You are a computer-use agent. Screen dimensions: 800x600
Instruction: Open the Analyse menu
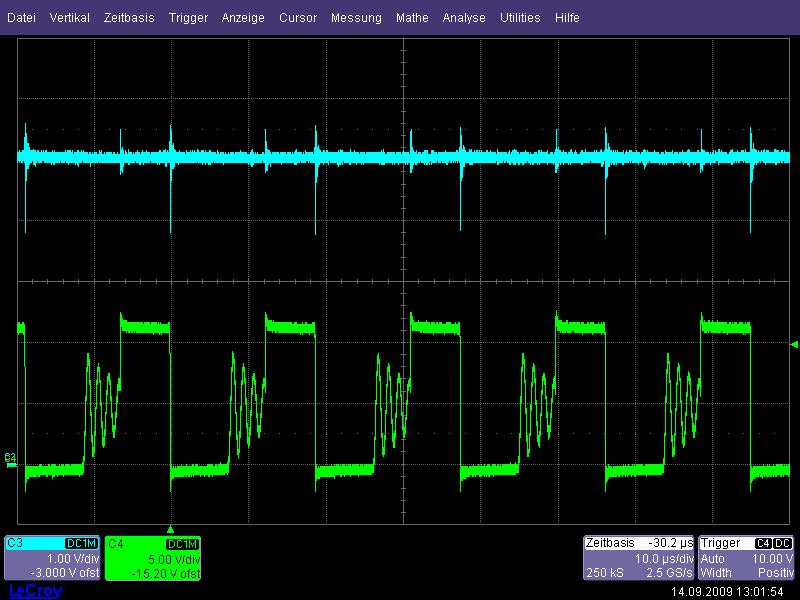pyautogui.click(x=464, y=18)
